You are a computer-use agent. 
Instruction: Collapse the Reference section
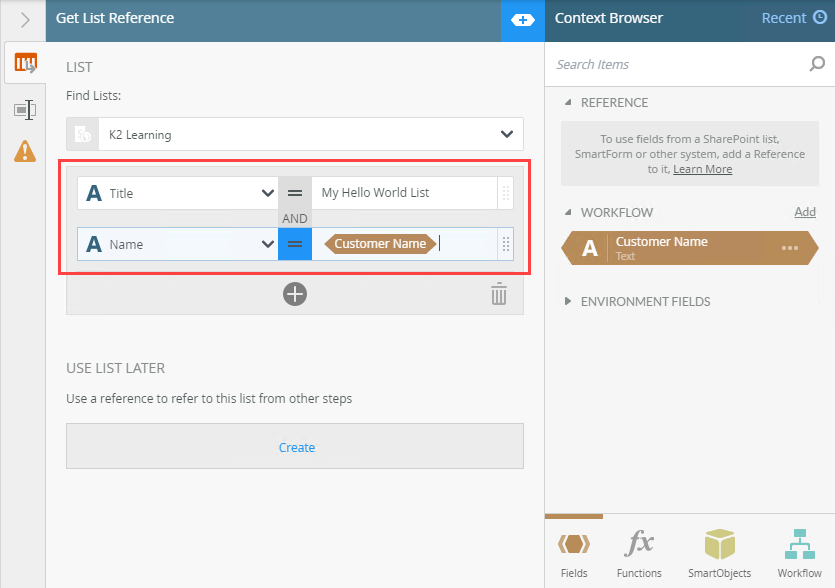coord(569,102)
